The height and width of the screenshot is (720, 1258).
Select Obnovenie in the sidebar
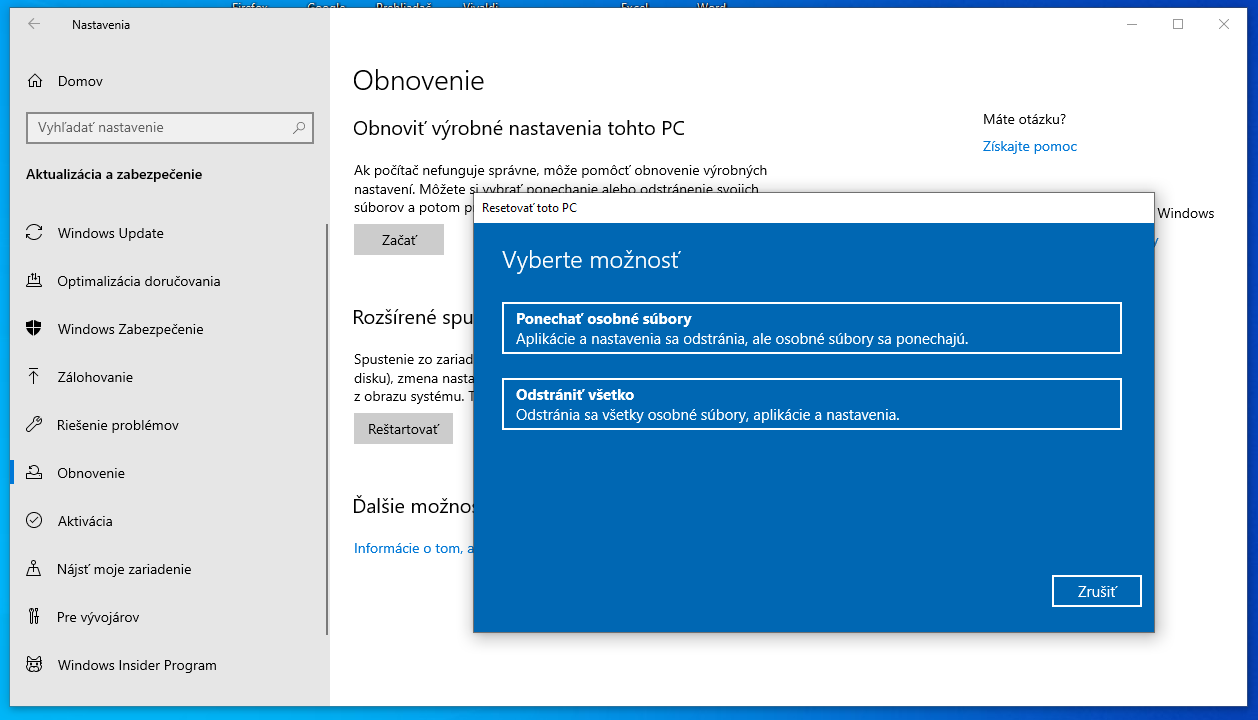click(91, 473)
